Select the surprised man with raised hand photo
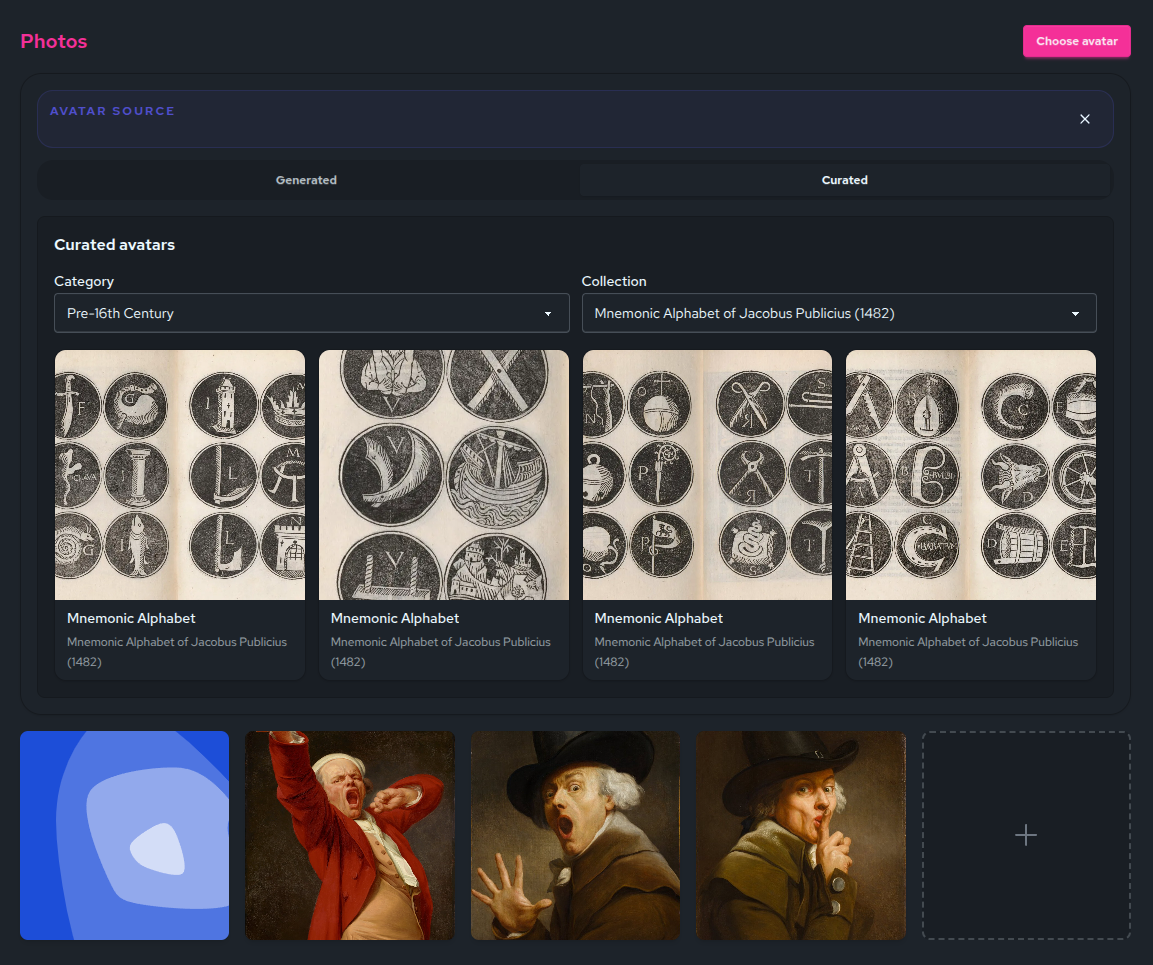Viewport: 1153px width, 965px height. tap(575, 836)
